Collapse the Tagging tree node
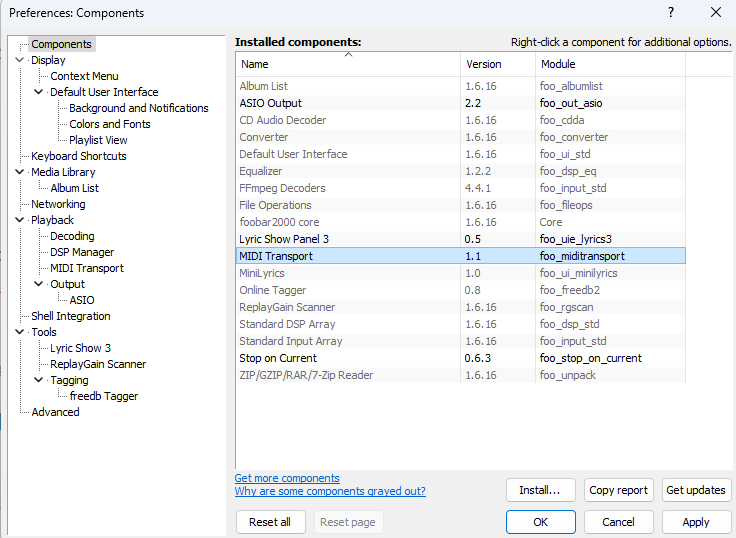Screen dimensions: 736x538 [39, 380]
